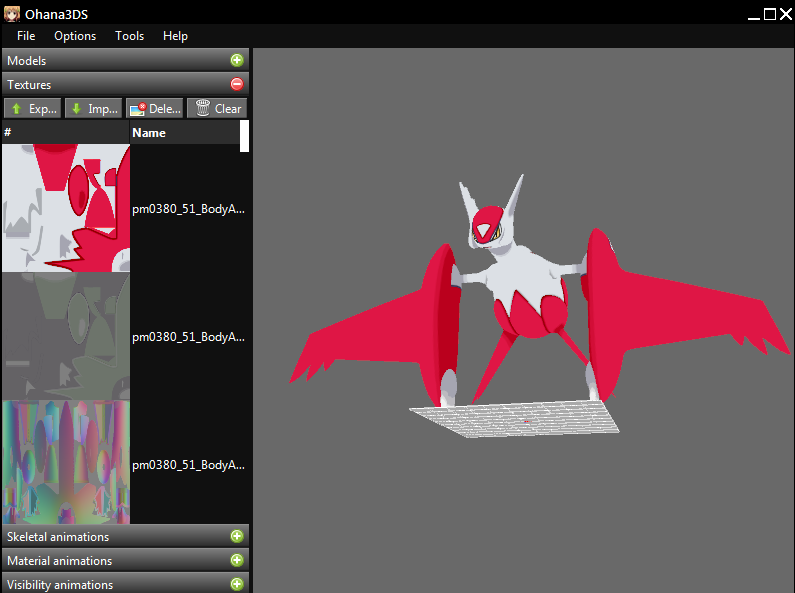Click the Name column header

point(150,133)
